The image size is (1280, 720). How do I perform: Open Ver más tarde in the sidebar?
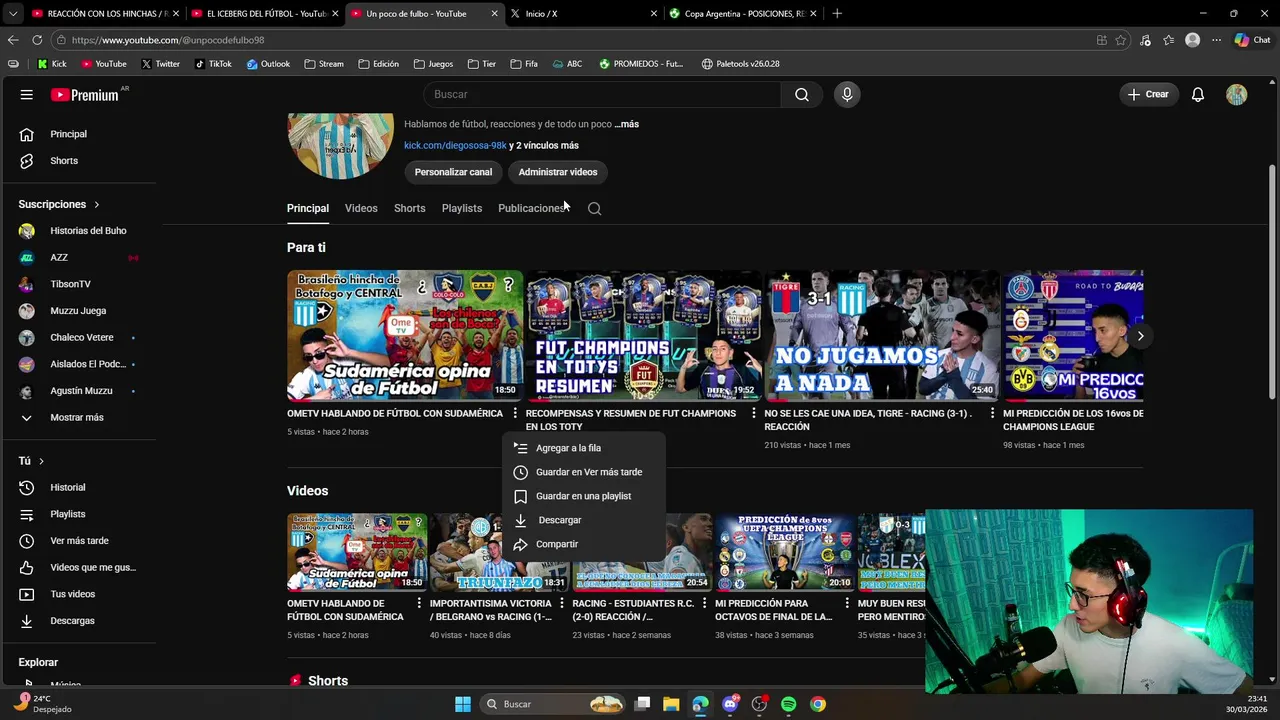pyautogui.click(x=79, y=541)
